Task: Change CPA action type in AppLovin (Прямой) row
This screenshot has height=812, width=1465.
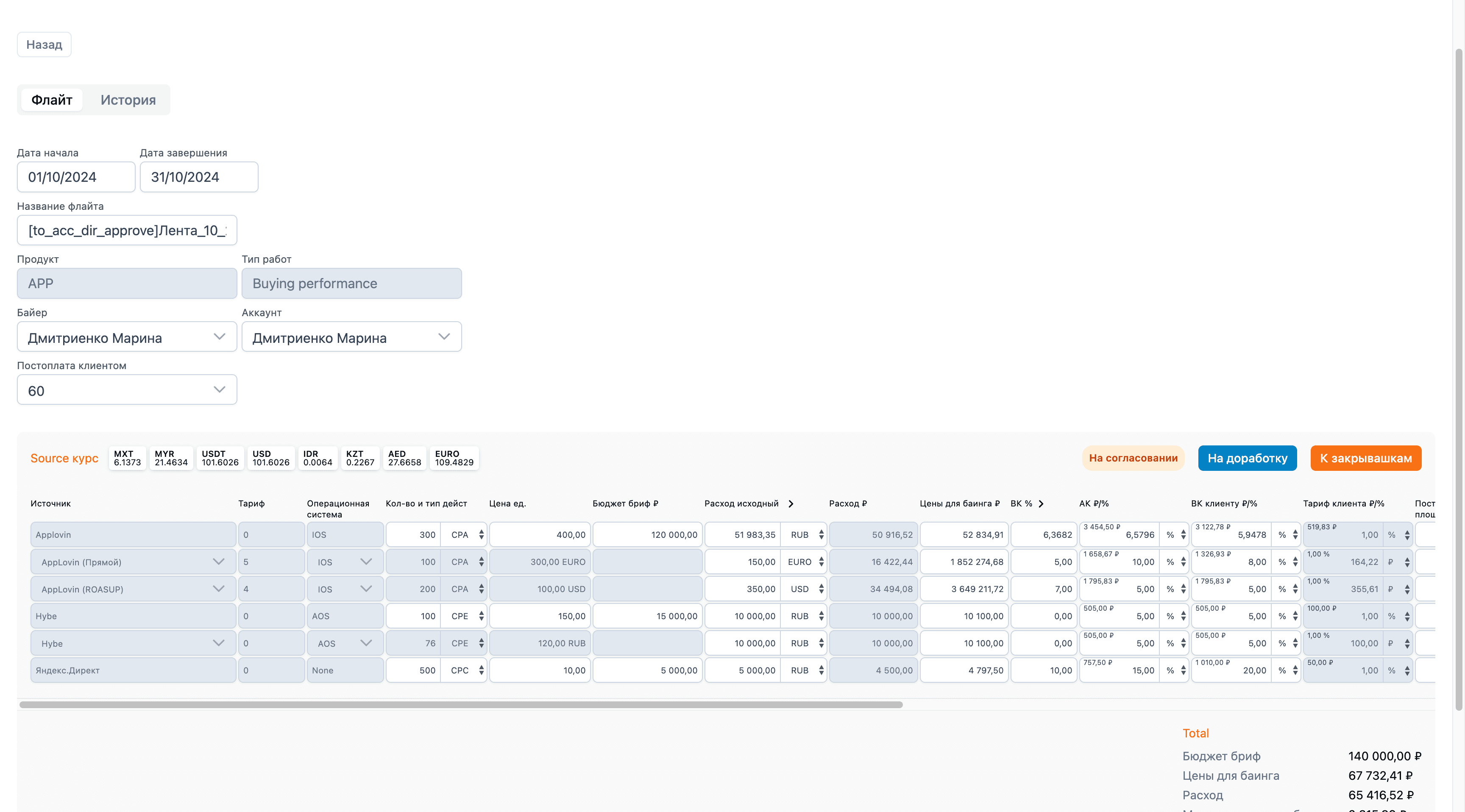Action: tap(464, 562)
